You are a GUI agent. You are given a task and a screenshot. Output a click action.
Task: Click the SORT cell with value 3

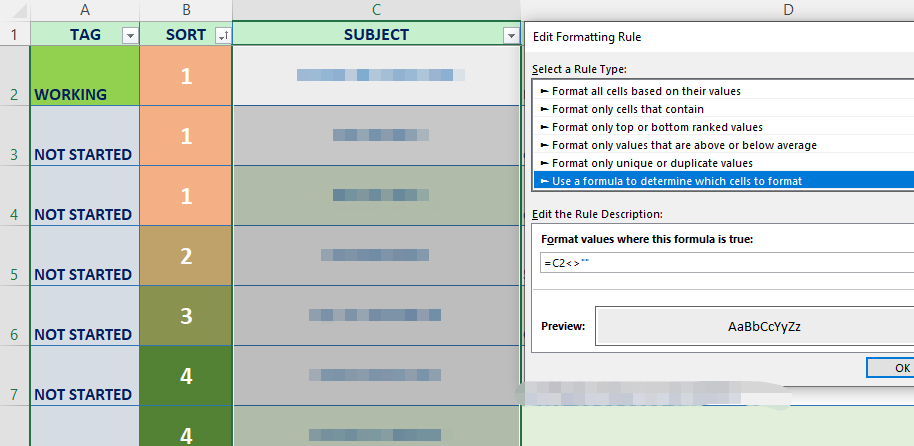click(185, 316)
